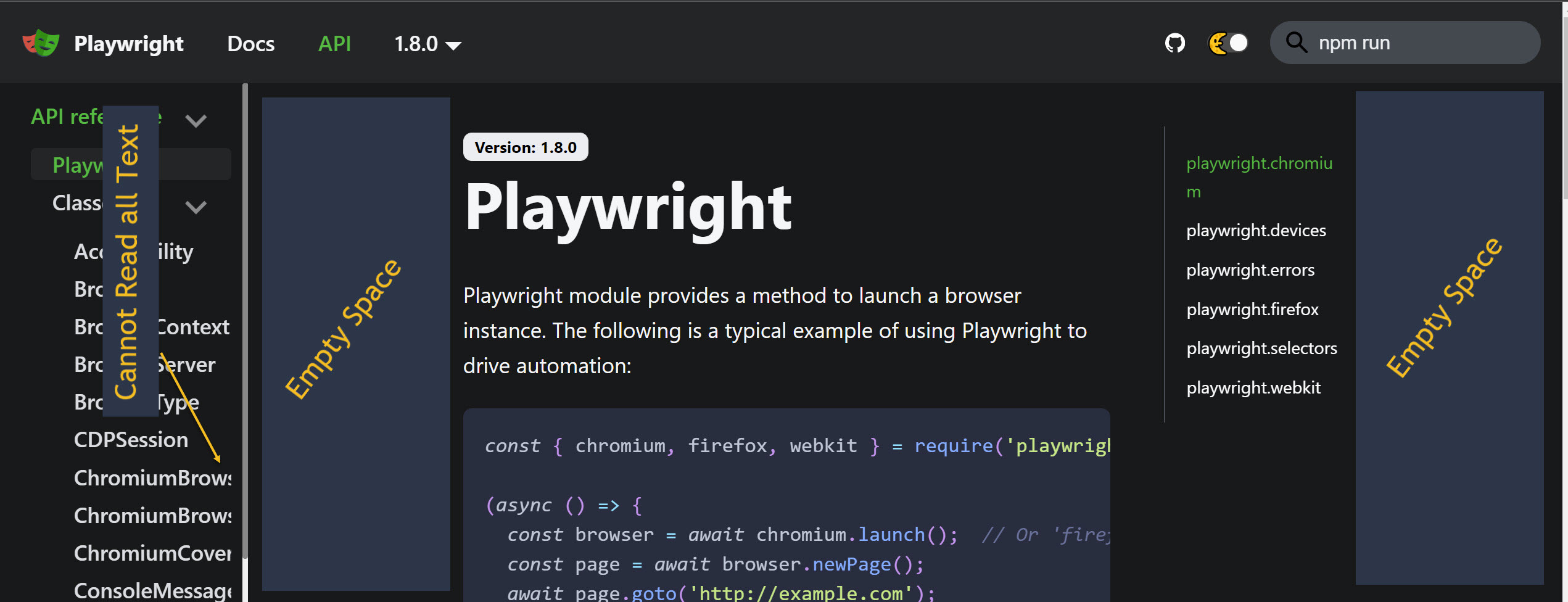The width and height of the screenshot is (1568, 602).
Task: Click the sidebar vertical scrollbar
Action: pos(245,321)
